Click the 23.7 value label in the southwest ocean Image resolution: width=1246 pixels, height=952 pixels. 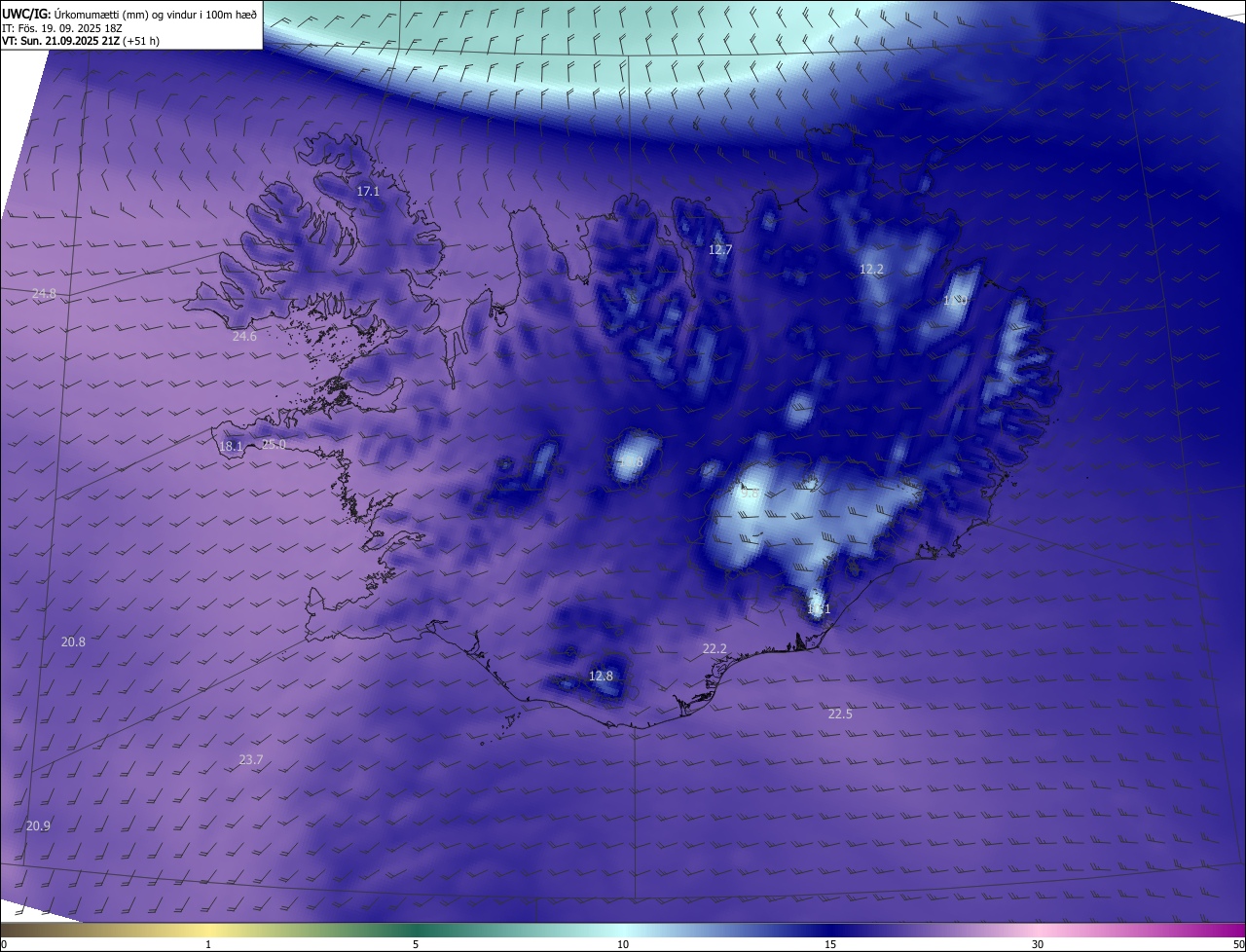(251, 759)
